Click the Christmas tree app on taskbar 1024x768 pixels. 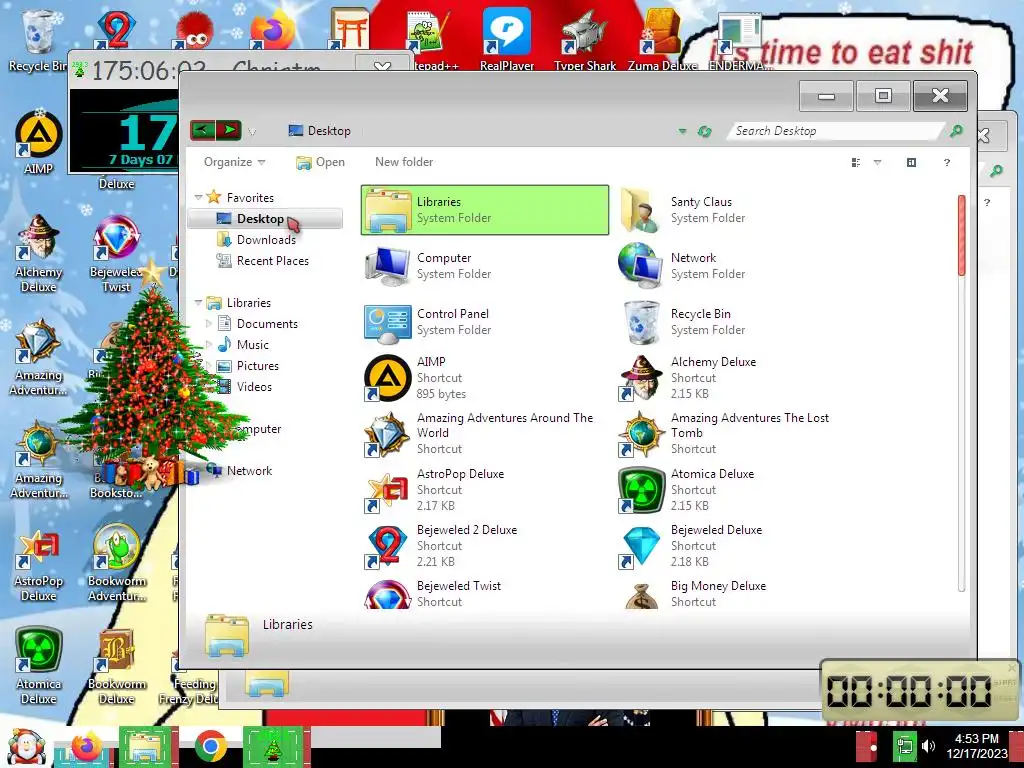[x=273, y=747]
